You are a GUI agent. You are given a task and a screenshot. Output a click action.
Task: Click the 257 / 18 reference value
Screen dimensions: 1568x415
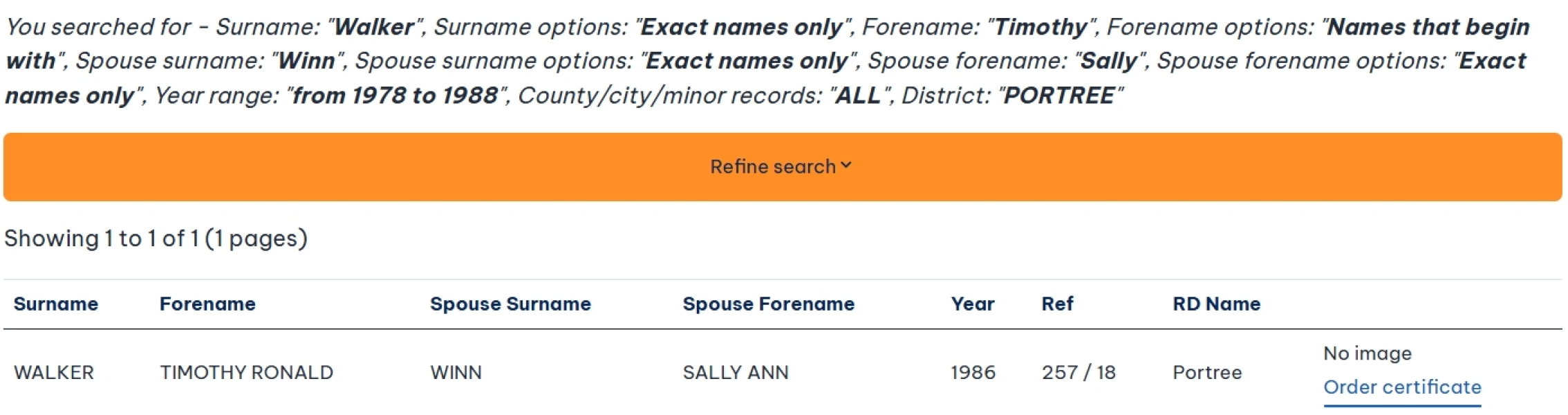pos(1079,373)
